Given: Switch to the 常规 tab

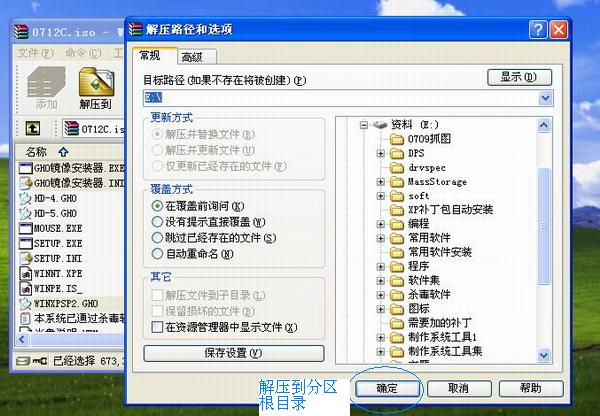Looking at the screenshot, I should coord(150,56).
